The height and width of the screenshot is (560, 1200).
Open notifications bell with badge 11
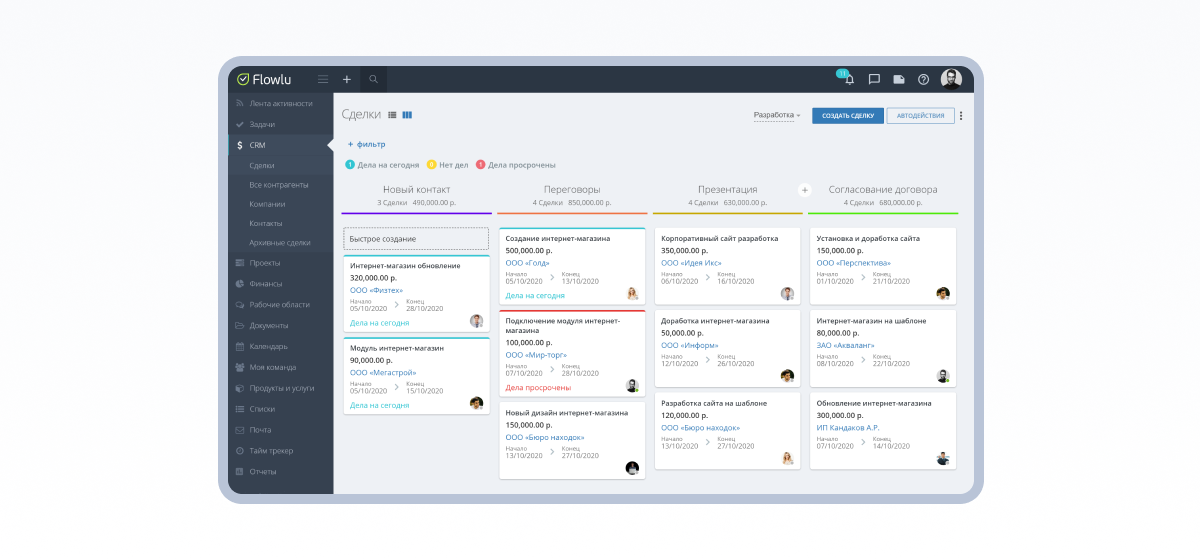849,79
